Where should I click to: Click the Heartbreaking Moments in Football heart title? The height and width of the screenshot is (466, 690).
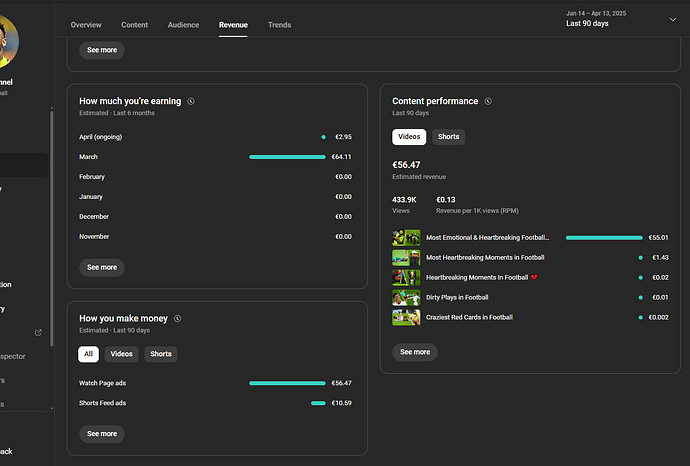pos(482,278)
